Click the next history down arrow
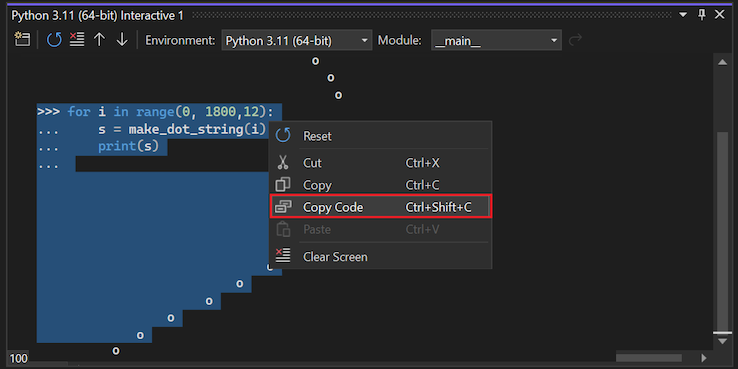The height and width of the screenshot is (369, 738). click(x=122, y=40)
